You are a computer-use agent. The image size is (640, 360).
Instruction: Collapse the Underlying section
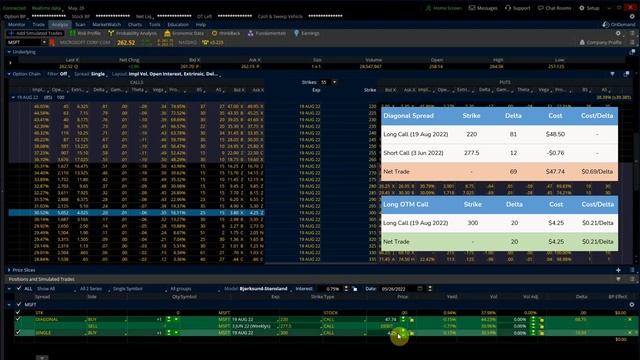tap(9, 52)
